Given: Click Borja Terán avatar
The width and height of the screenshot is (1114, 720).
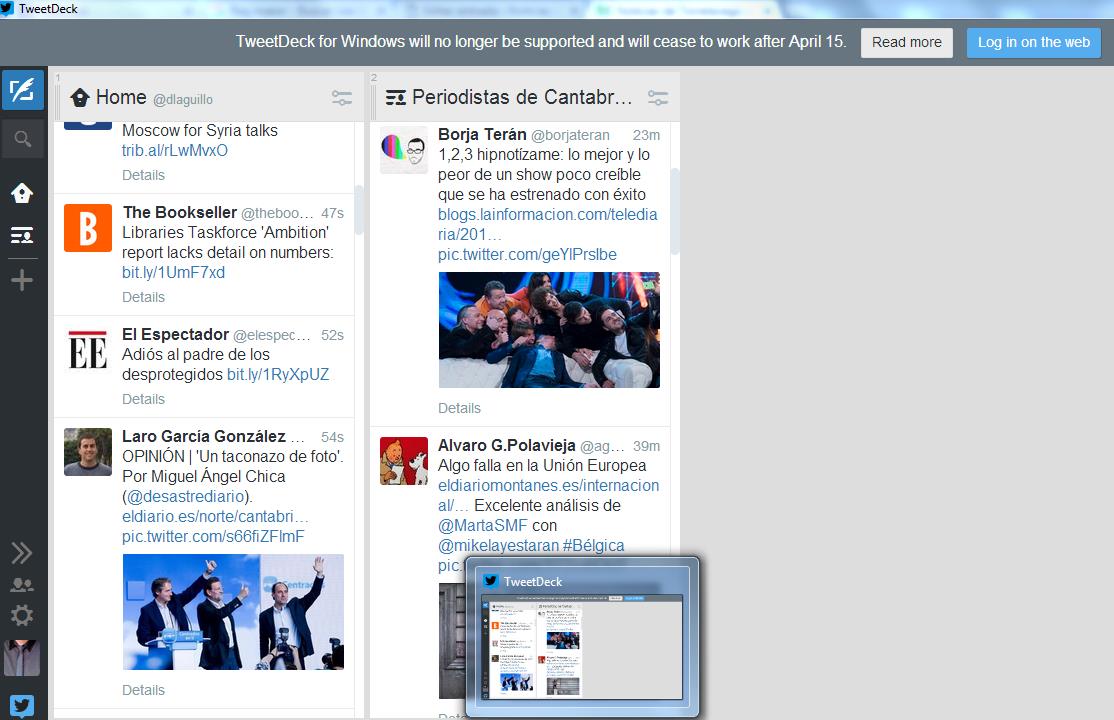Looking at the screenshot, I should point(404,150).
